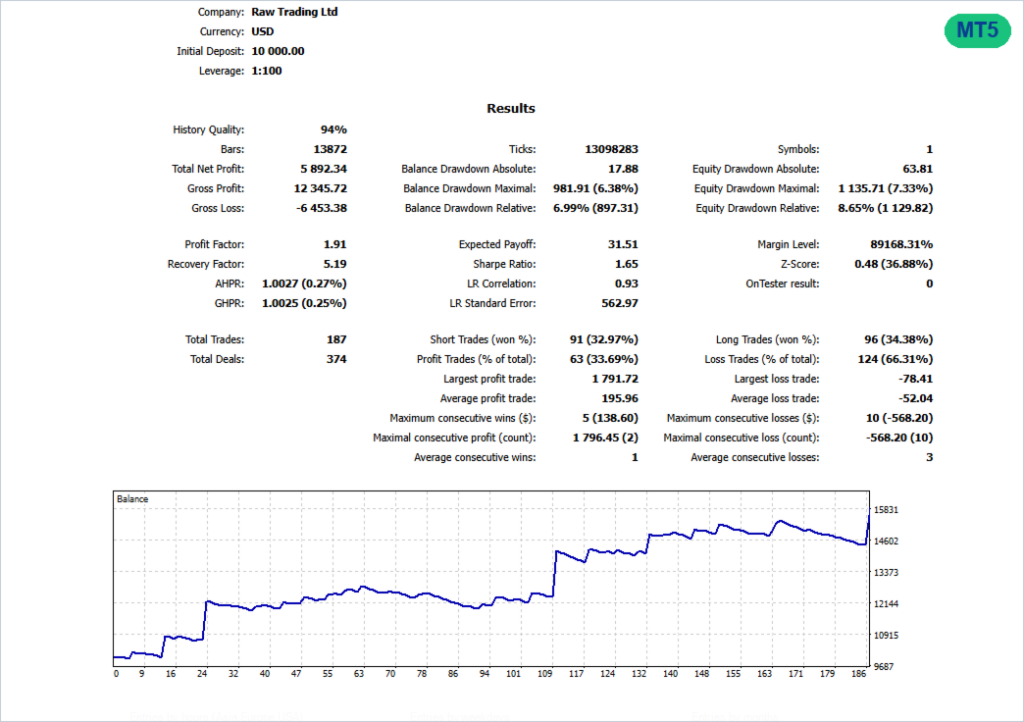Click the chart y-axis label '12144'
The width and height of the screenshot is (1024, 722).
[x=886, y=604]
